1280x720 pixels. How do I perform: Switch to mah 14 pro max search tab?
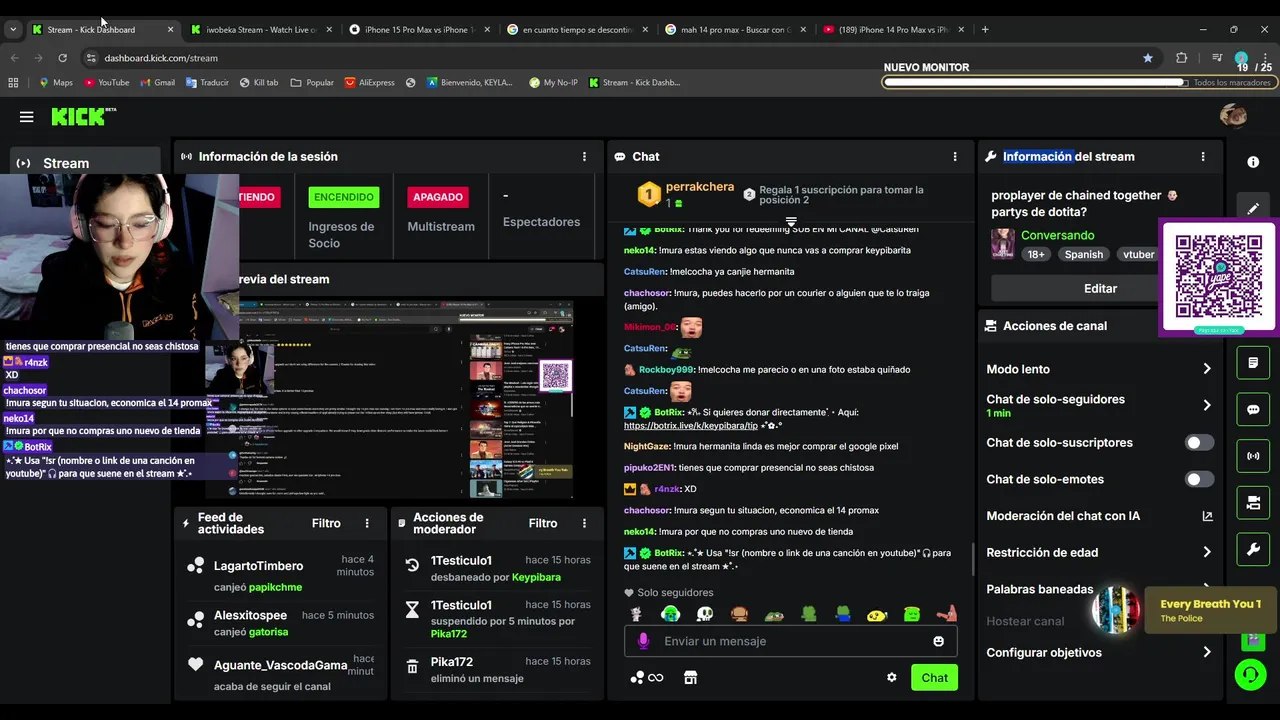point(735,29)
